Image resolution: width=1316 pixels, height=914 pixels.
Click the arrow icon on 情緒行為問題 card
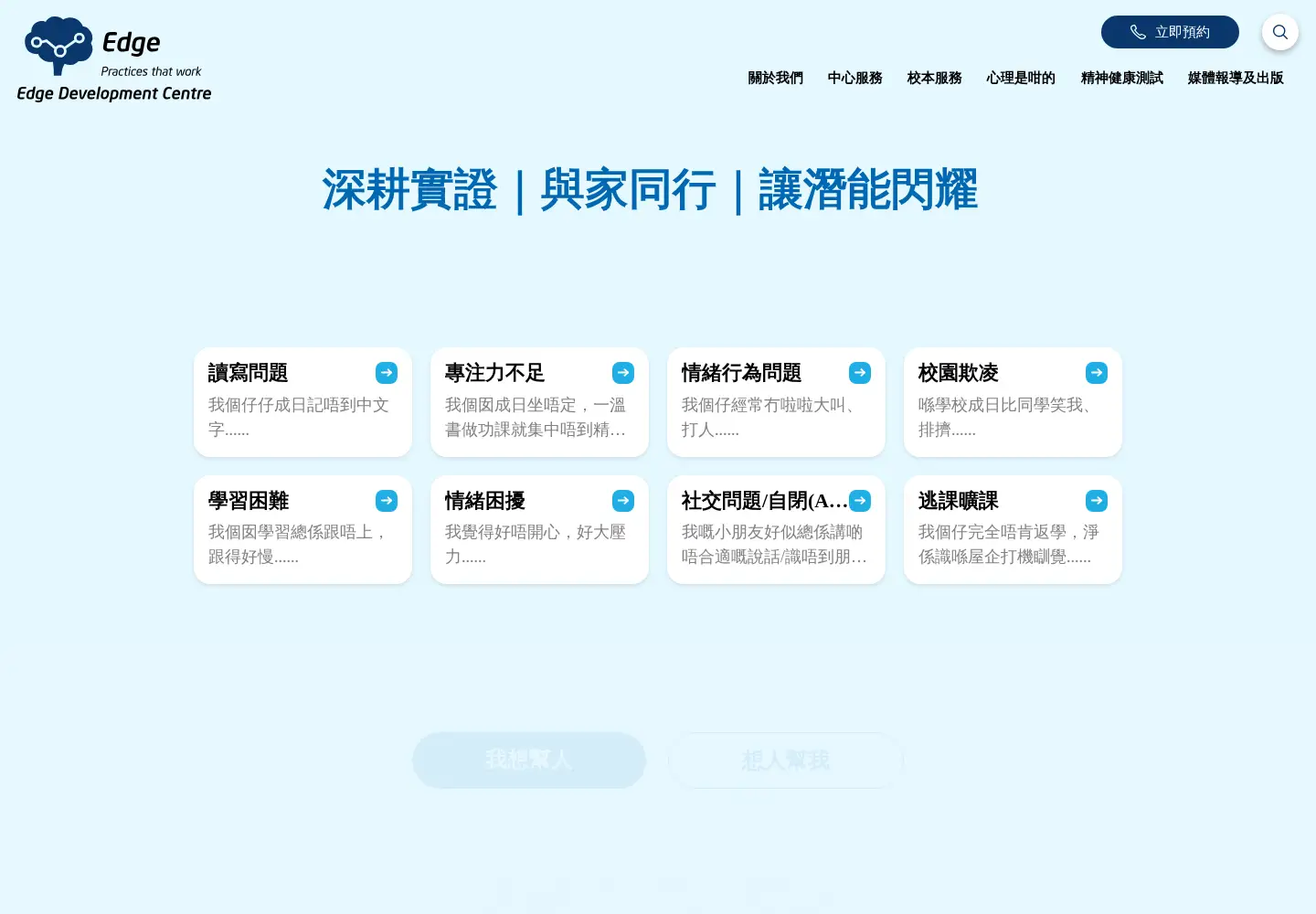point(860,373)
